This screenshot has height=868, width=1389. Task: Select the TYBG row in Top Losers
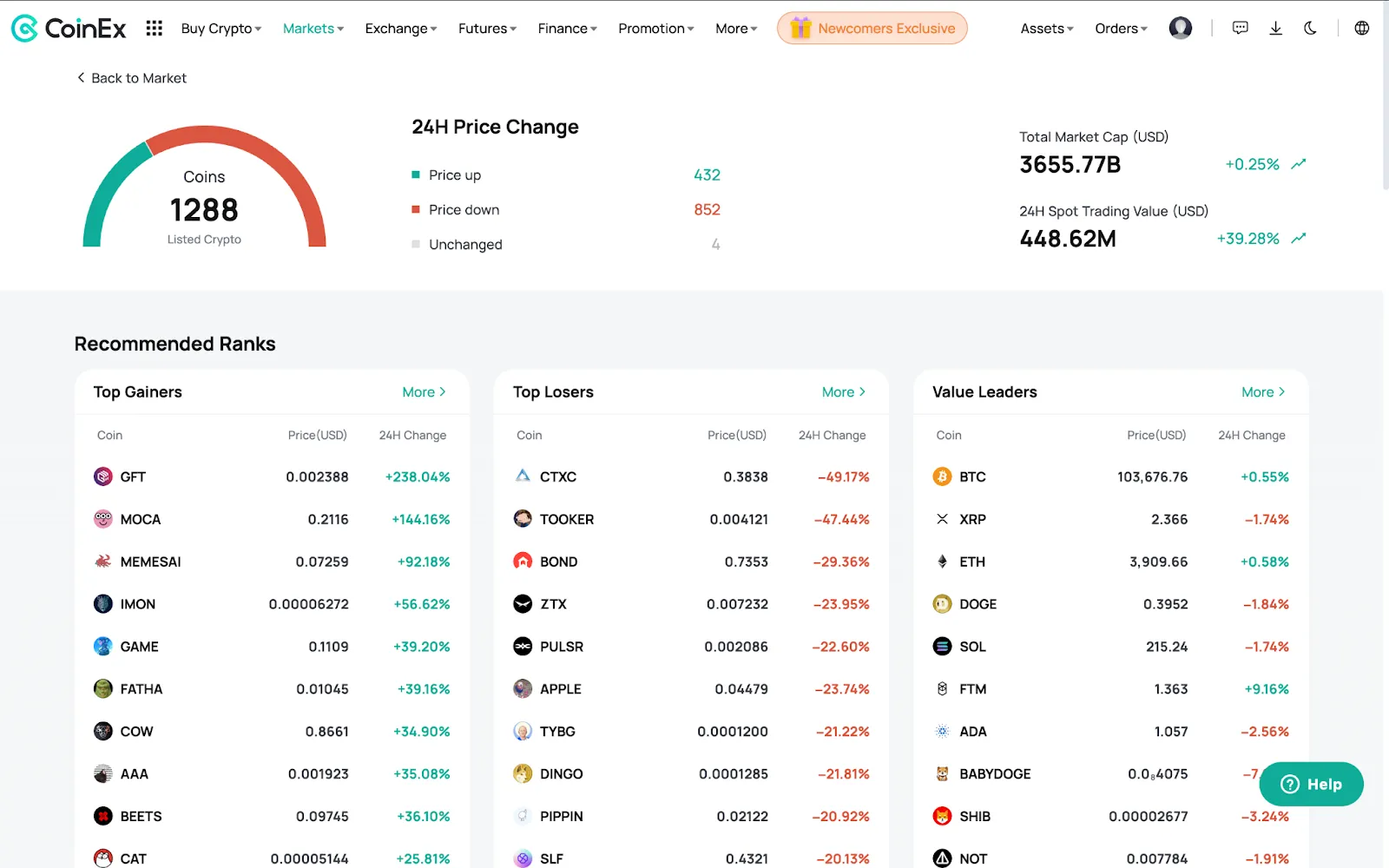click(x=691, y=732)
